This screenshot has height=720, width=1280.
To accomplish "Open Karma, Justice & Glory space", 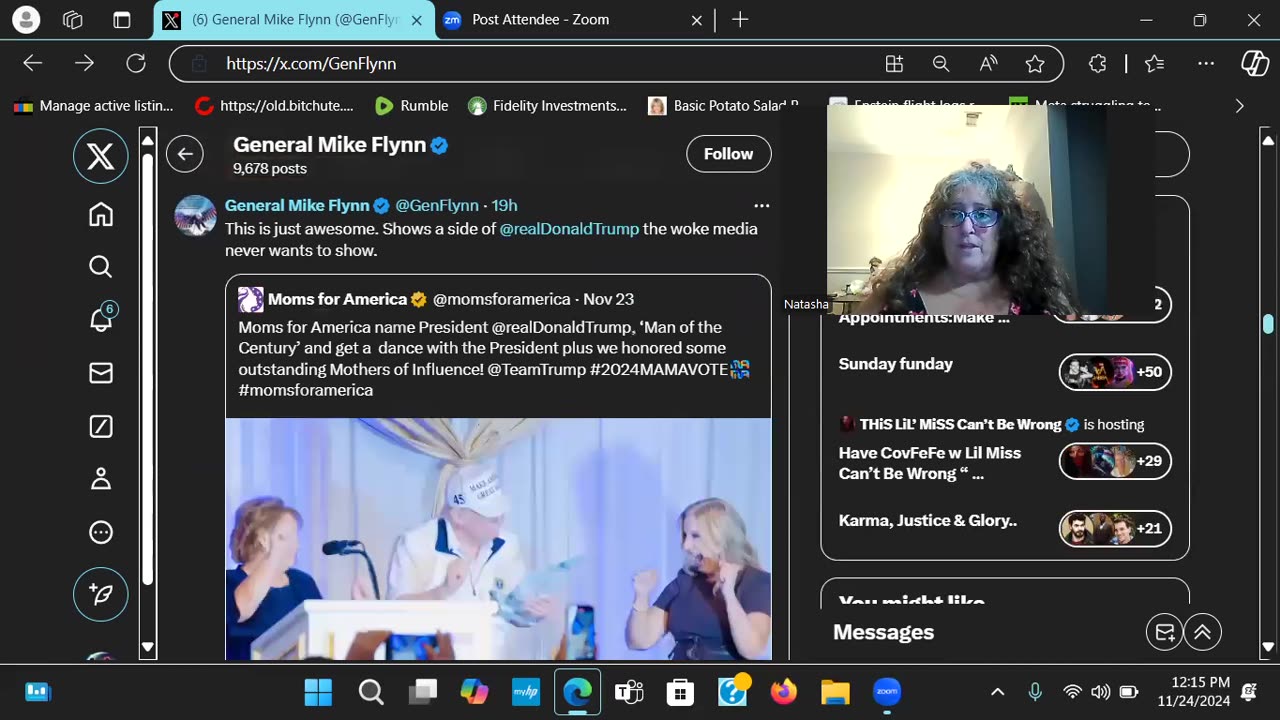I will point(928,520).
